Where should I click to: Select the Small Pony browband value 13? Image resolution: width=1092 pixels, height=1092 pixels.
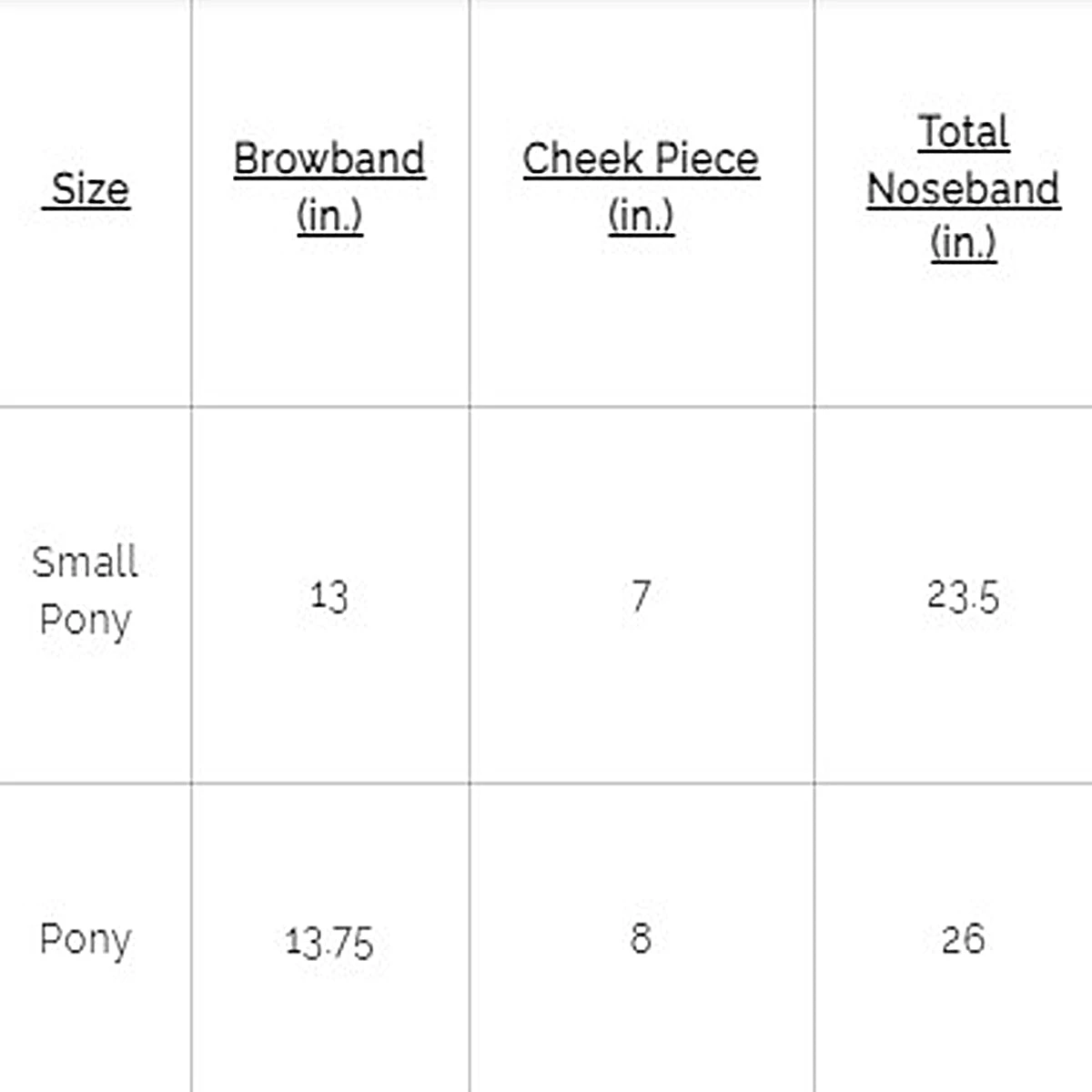tap(329, 596)
